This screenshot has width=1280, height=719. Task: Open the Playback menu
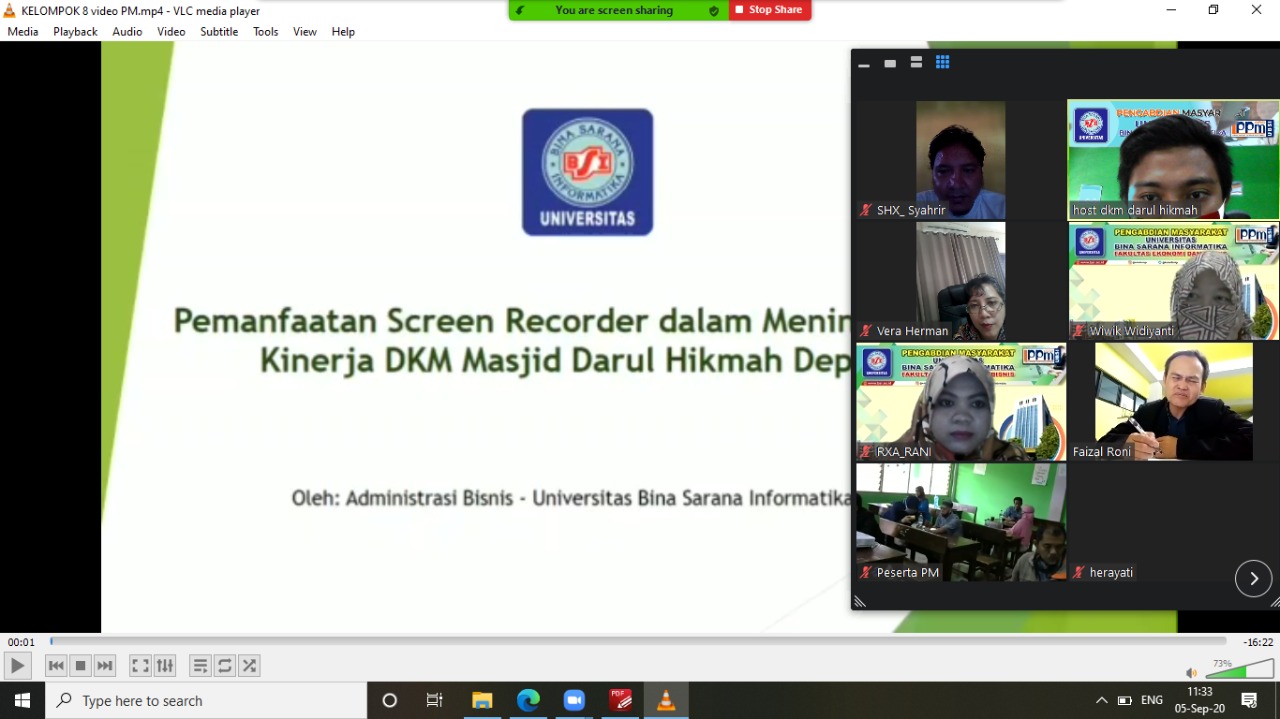[75, 32]
